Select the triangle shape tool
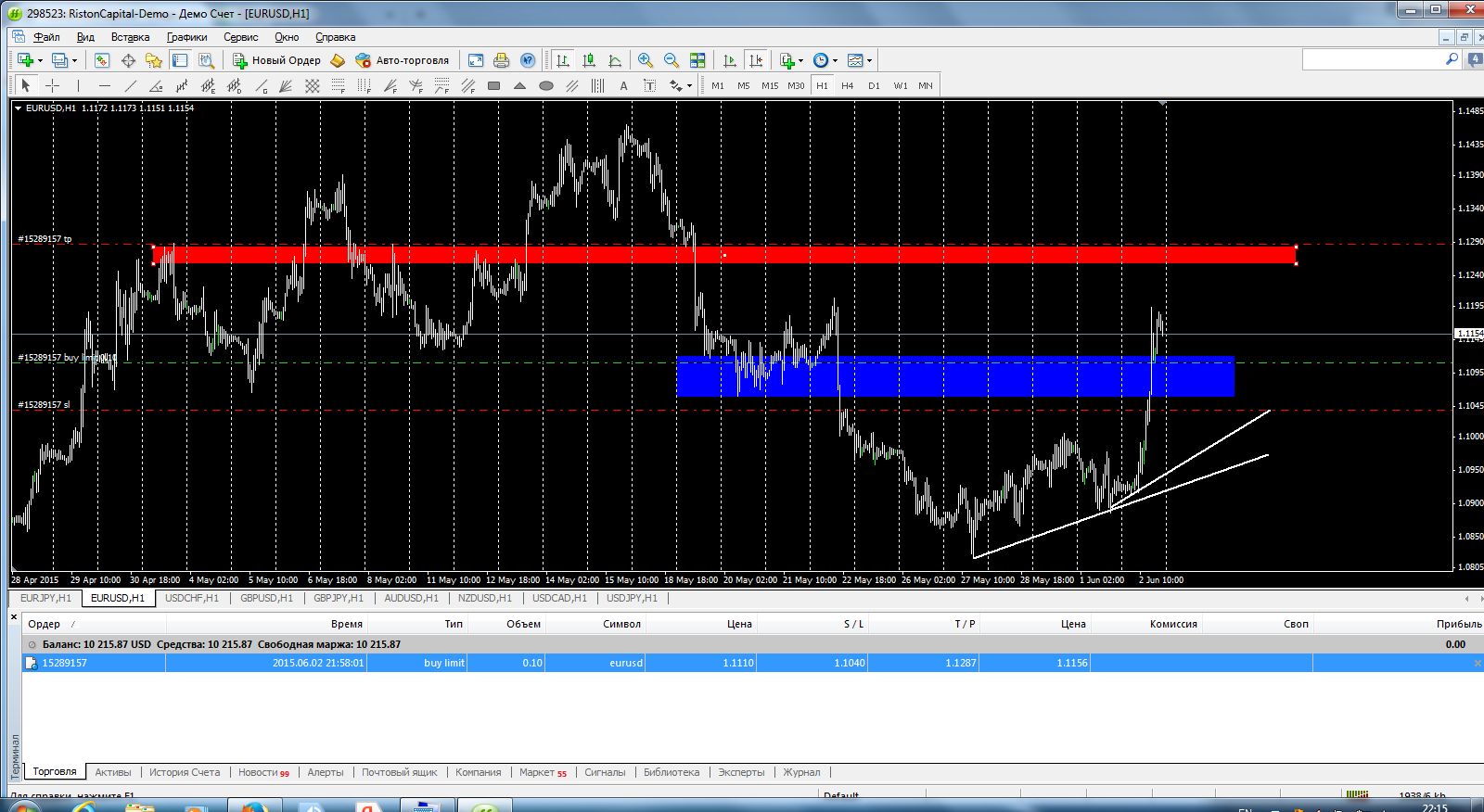Image resolution: width=1484 pixels, height=812 pixels. tap(520, 85)
